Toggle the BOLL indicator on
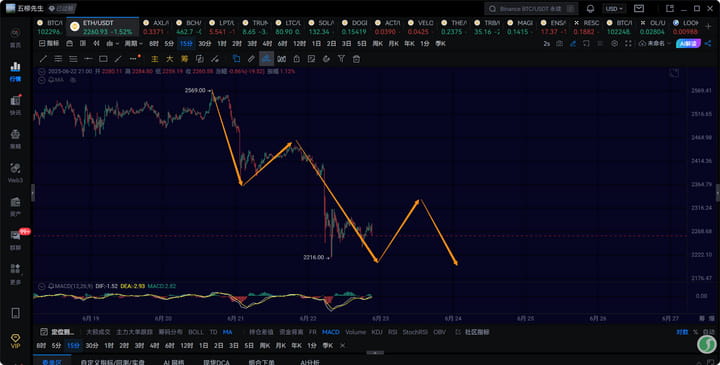This screenshot has width=720, height=365. [x=196, y=332]
